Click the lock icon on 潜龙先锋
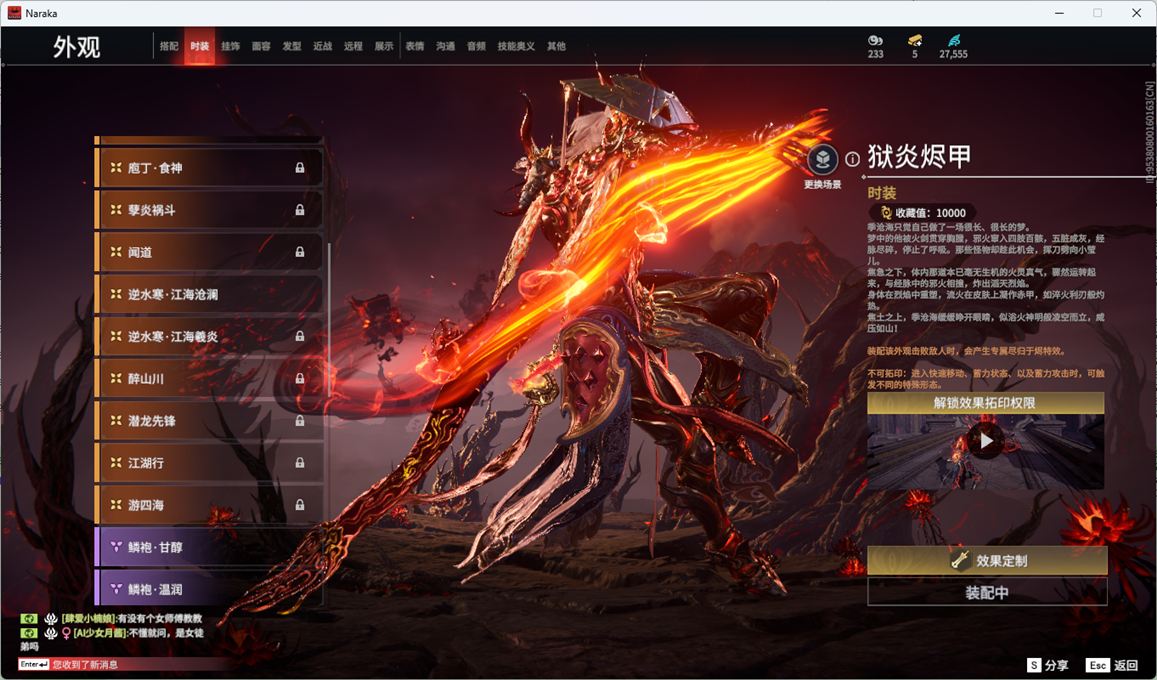This screenshot has height=680, width=1157. [x=300, y=420]
